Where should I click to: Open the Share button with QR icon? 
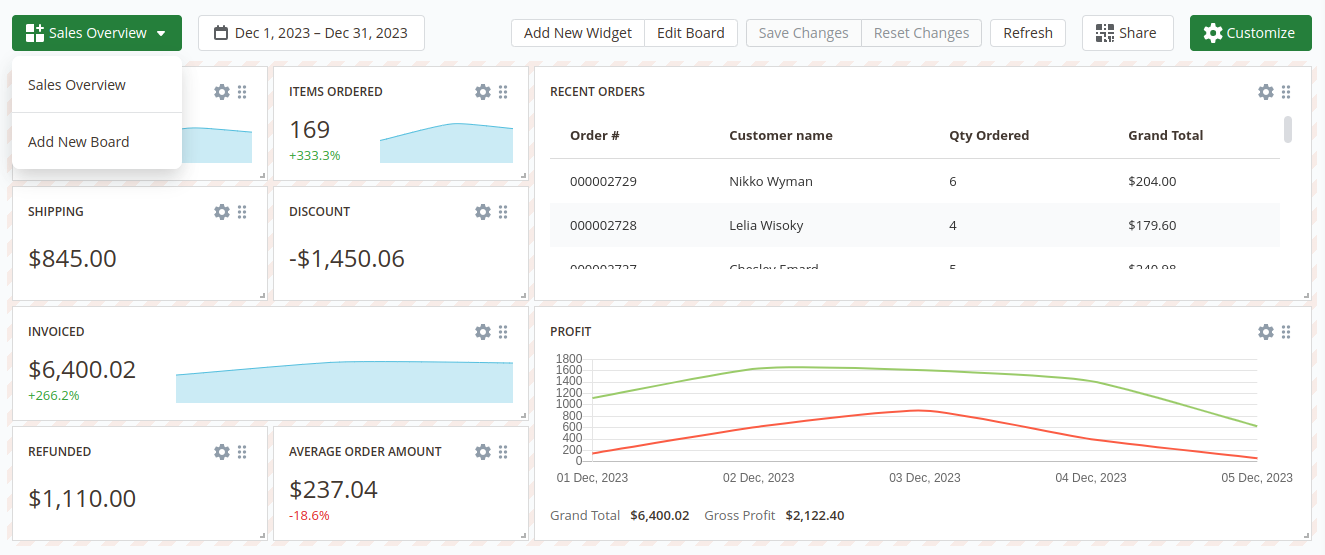[1126, 33]
